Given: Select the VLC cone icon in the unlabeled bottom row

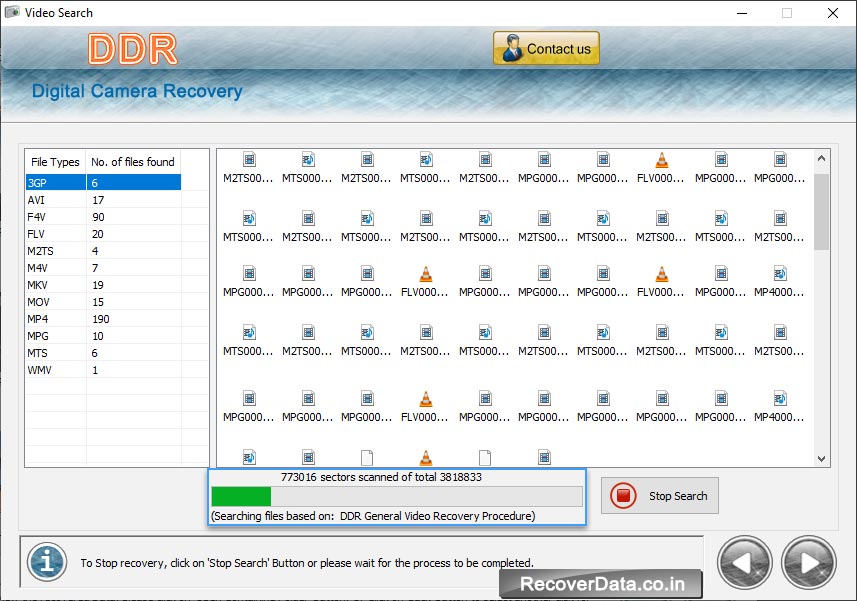Looking at the screenshot, I should [425, 457].
